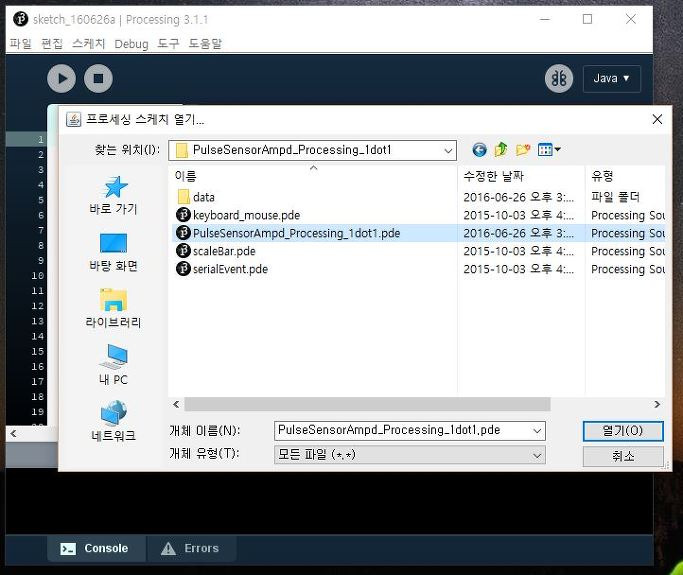Create new folder icon in dialog
The height and width of the screenshot is (575, 683).
(x=522, y=150)
